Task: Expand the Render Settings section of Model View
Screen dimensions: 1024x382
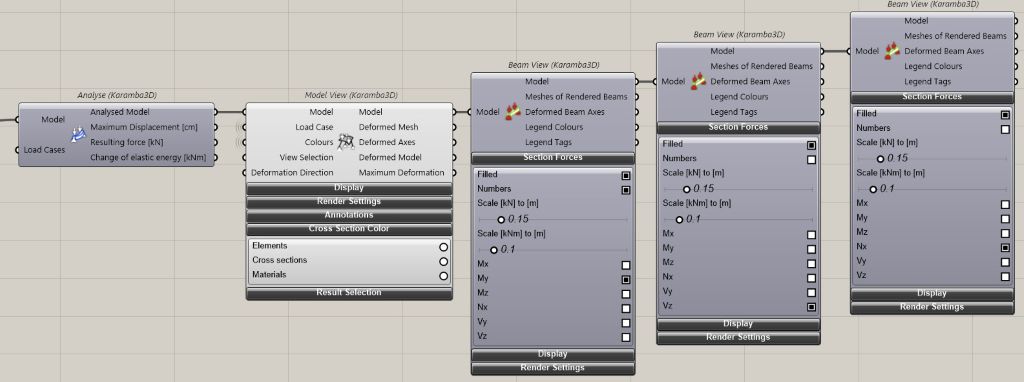Action: coord(349,201)
